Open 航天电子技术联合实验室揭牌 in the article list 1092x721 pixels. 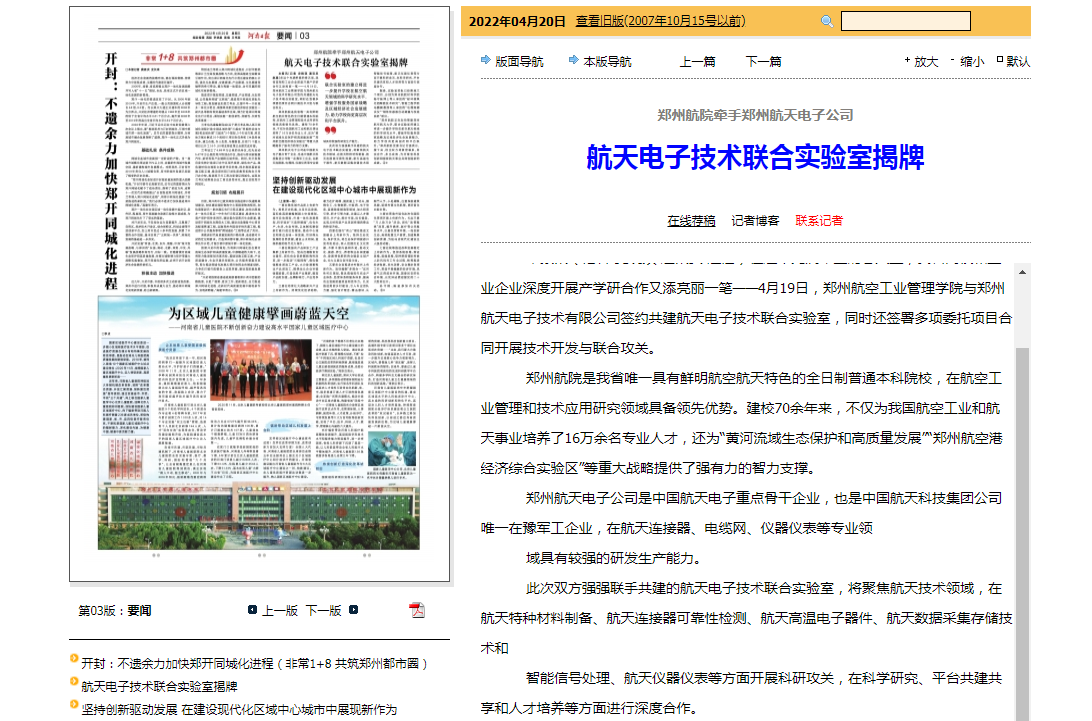tap(159, 686)
